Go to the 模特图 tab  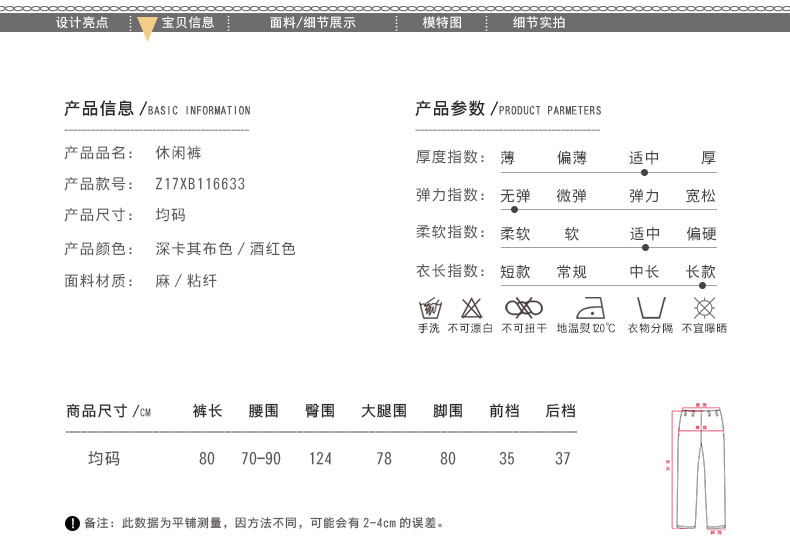[x=442, y=22]
